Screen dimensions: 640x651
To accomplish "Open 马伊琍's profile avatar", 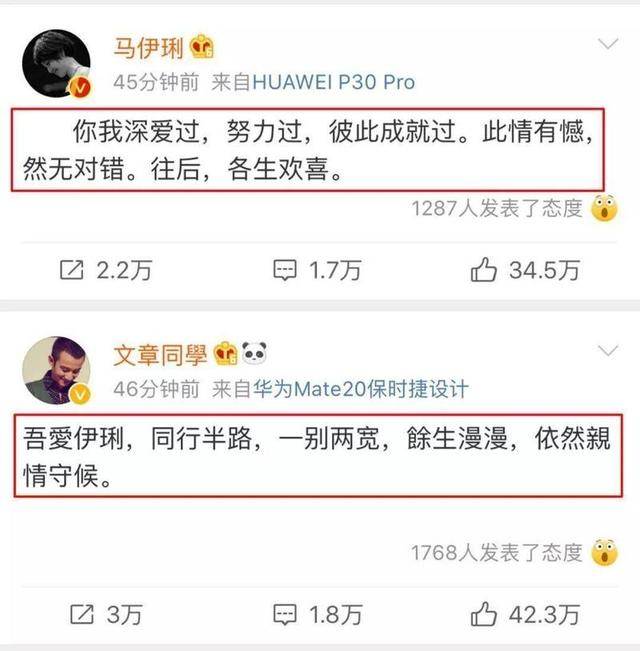I will point(56,63).
